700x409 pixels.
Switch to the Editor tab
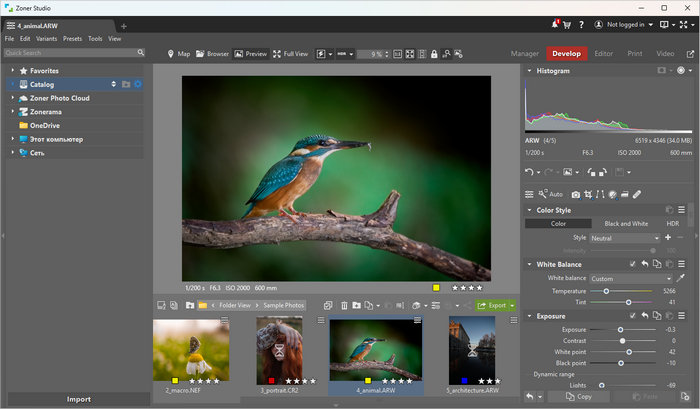603,53
